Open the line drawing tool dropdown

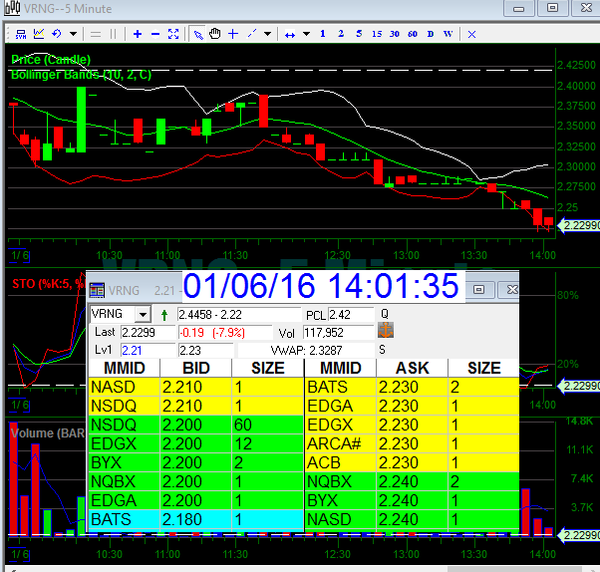coord(268,34)
